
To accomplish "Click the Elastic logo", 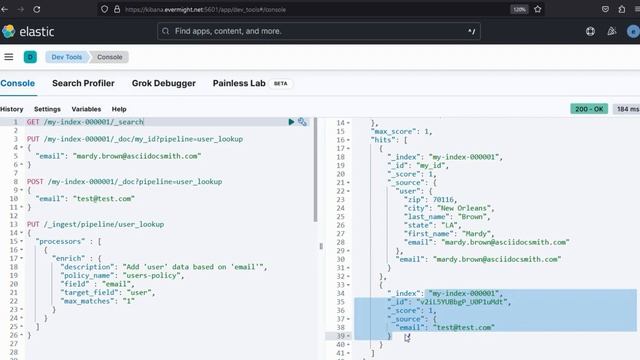I will 28,31.
